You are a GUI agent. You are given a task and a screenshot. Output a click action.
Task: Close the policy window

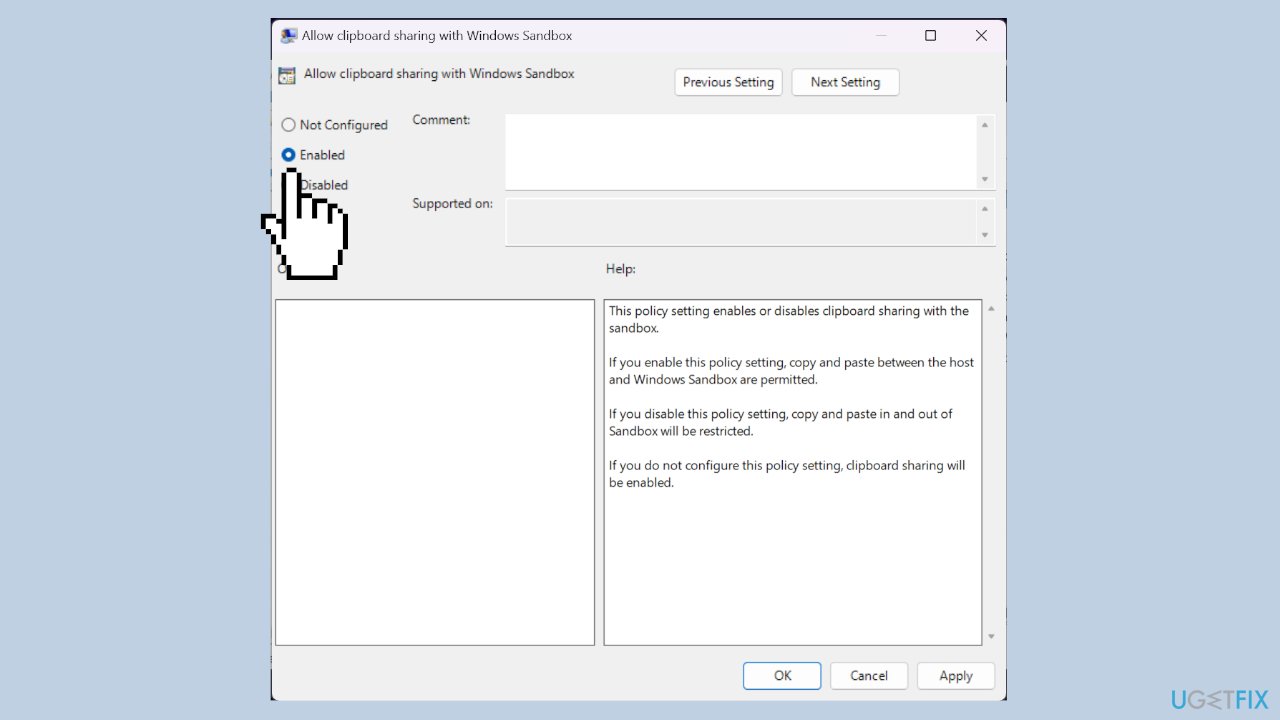[981, 35]
